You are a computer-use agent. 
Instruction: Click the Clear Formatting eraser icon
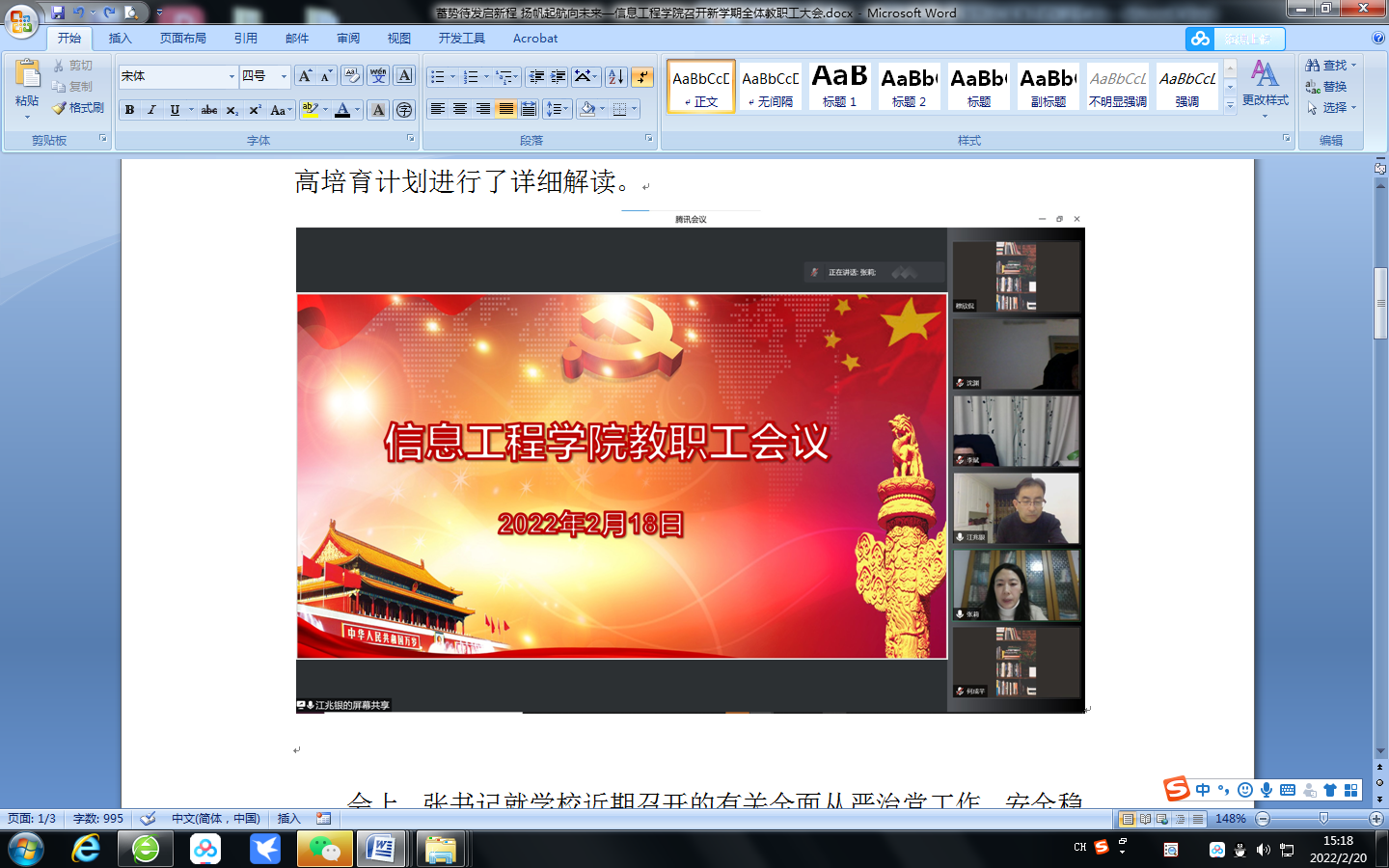pos(352,76)
